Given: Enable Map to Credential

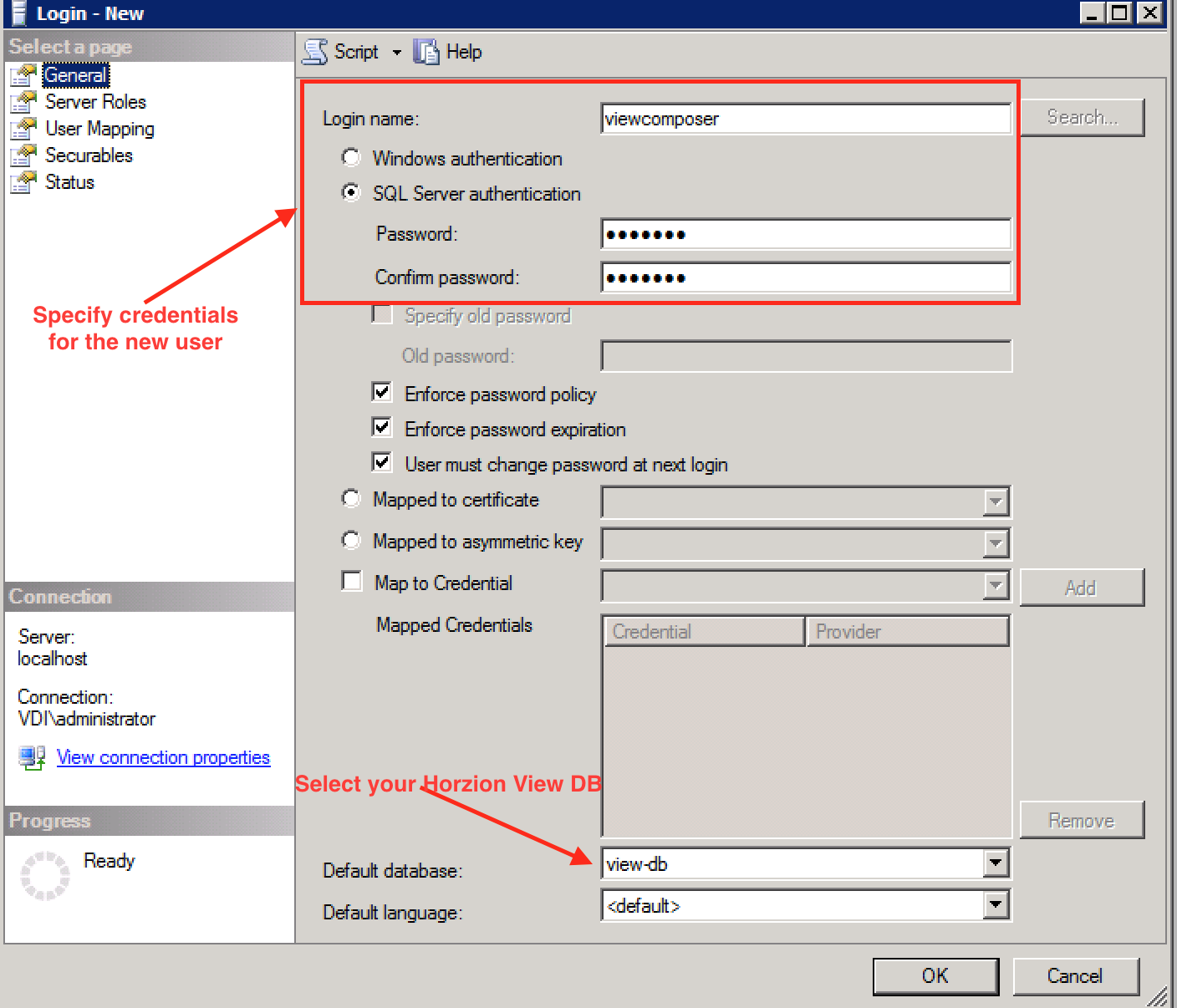Looking at the screenshot, I should 351,581.
